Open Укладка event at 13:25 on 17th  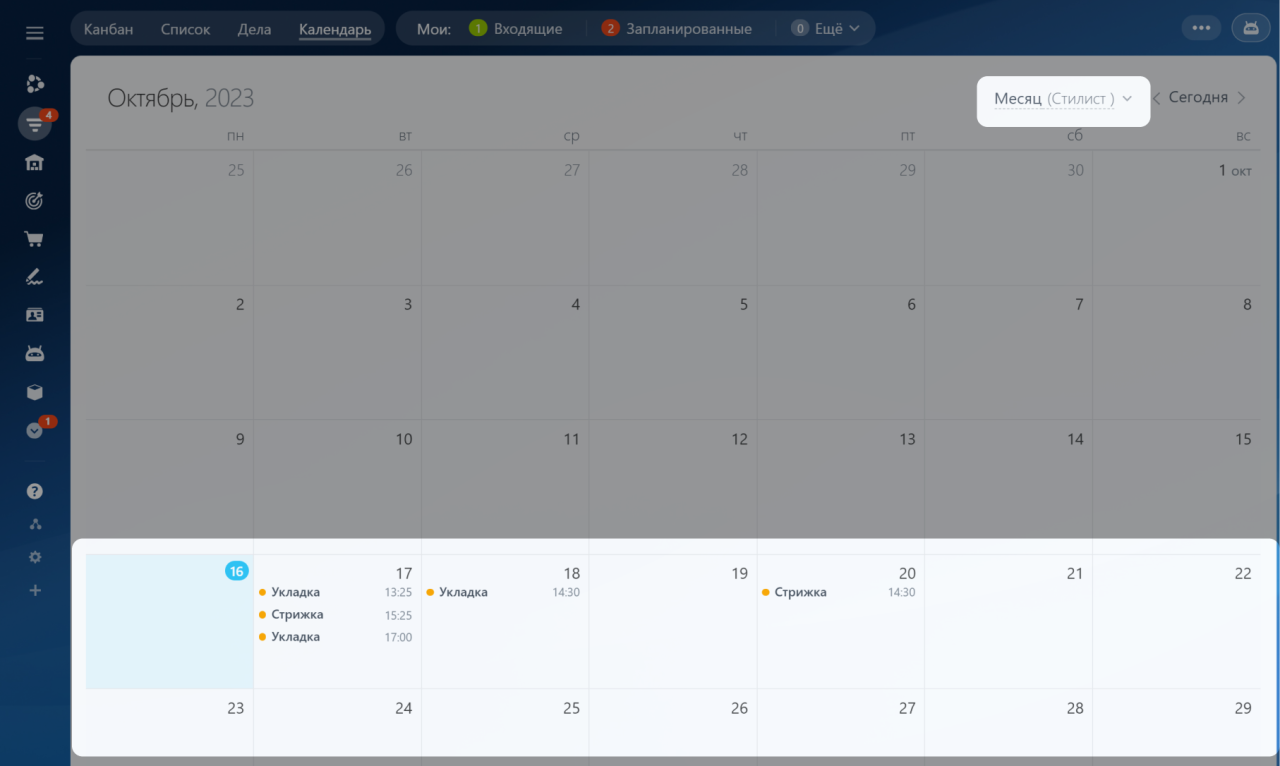pyautogui.click(x=336, y=592)
